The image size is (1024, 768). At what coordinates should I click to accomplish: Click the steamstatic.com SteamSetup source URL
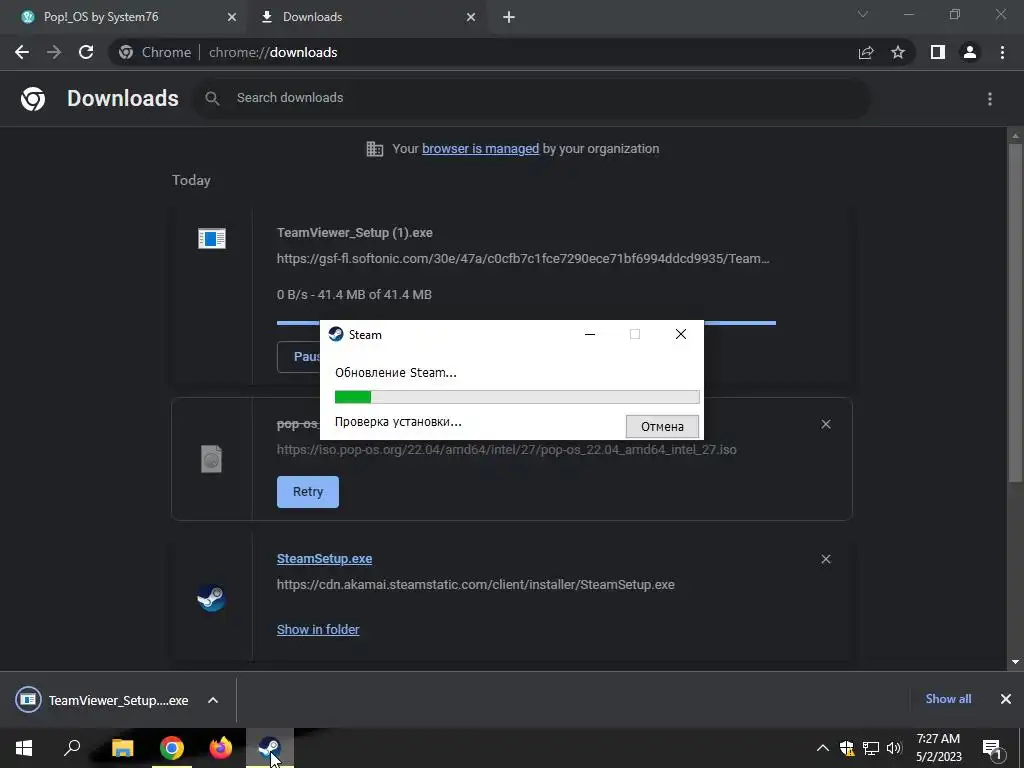point(475,584)
